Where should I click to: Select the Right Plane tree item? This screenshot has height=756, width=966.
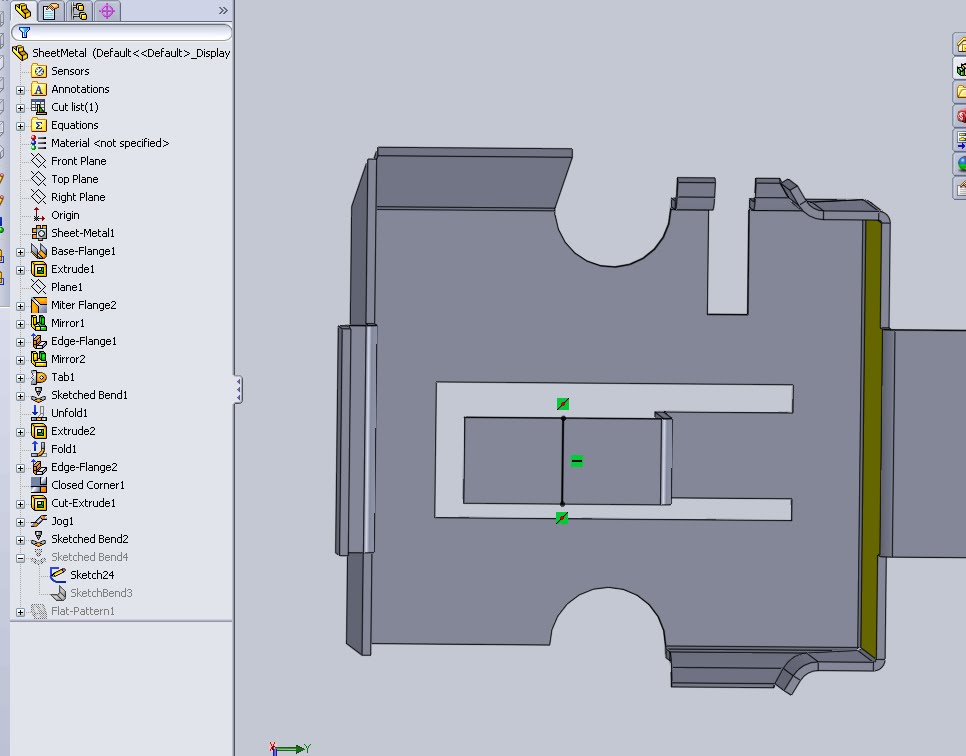[x=78, y=197]
